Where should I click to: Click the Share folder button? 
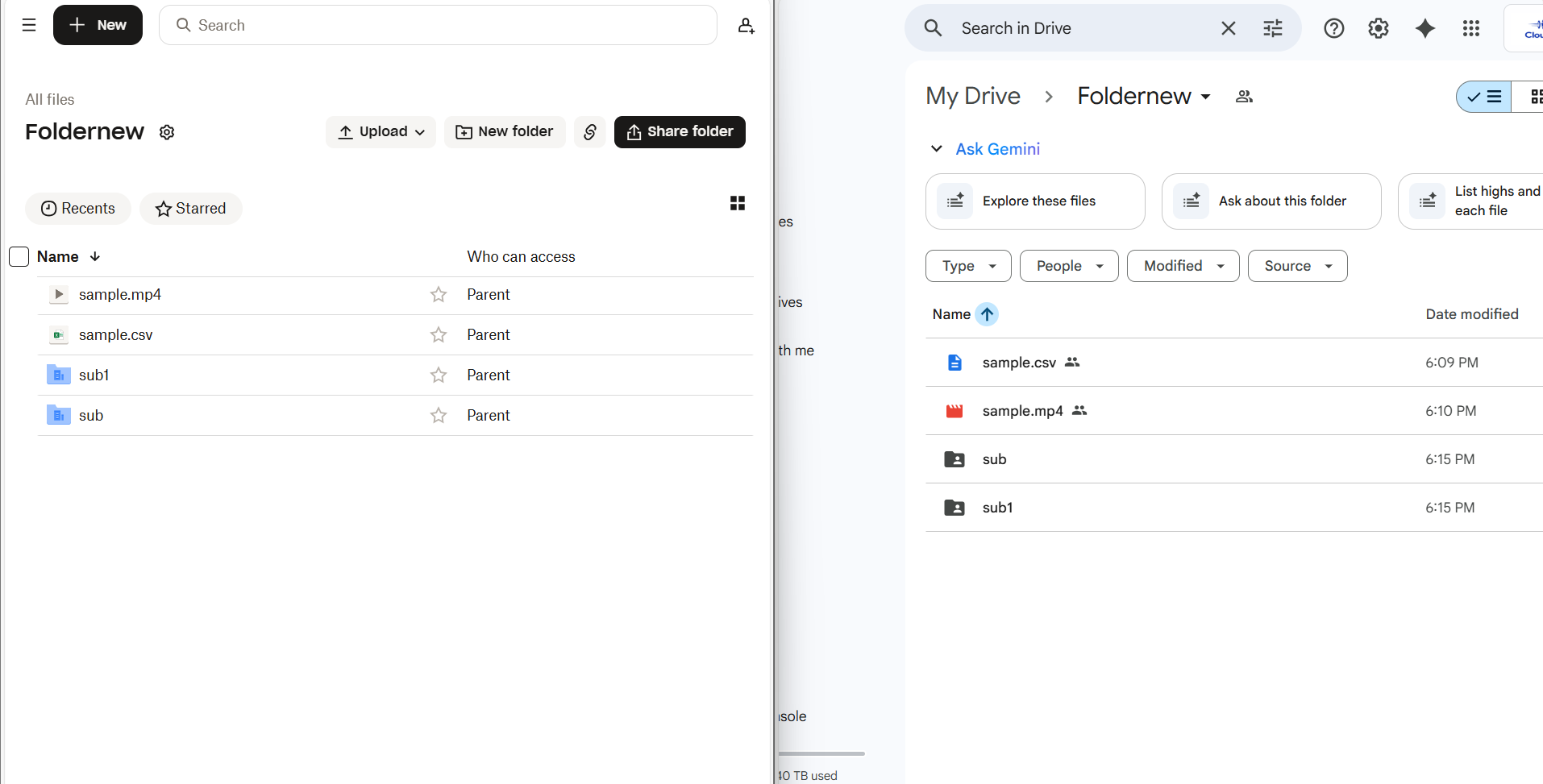(679, 131)
